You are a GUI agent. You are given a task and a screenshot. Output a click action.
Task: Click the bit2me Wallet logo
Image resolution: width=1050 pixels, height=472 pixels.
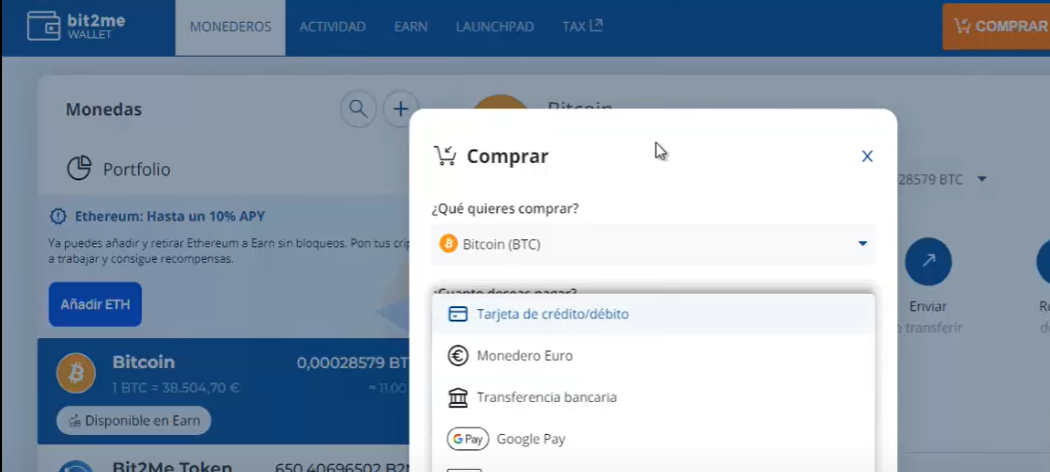coord(76,25)
